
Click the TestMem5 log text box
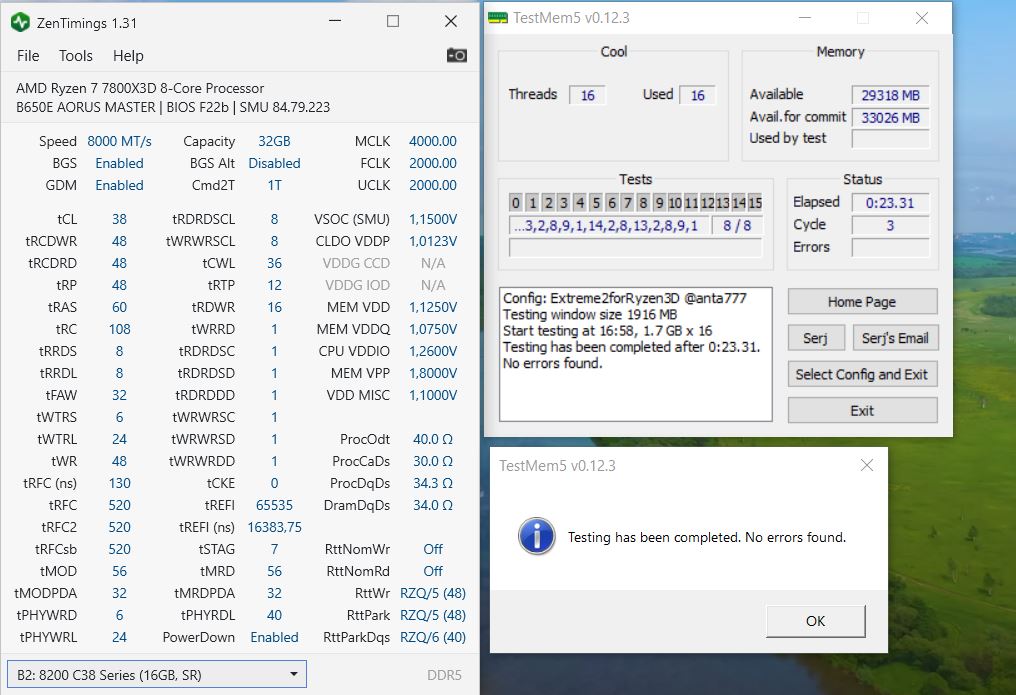[636, 354]
